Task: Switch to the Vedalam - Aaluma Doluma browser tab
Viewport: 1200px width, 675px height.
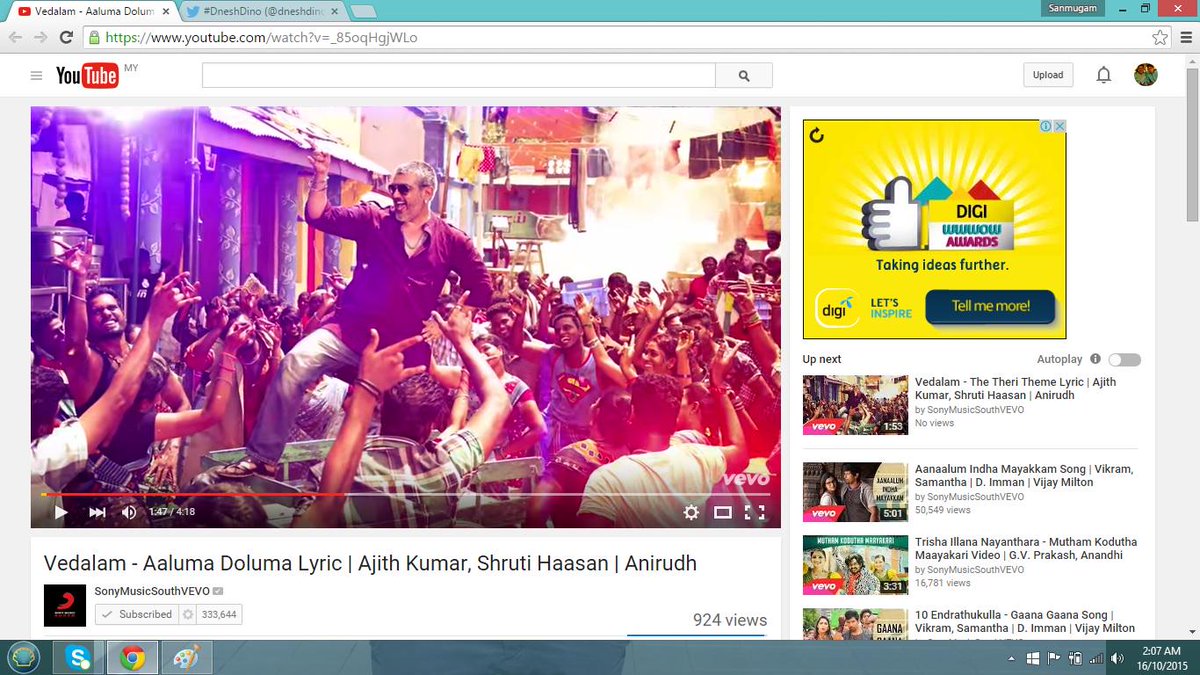Action: tap(96, 10)
